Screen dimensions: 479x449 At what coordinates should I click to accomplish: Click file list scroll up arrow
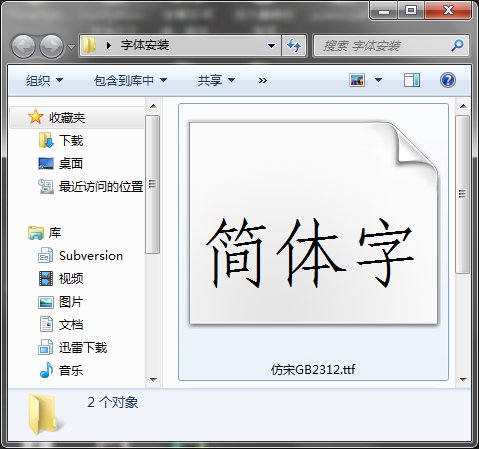[463, 106]
